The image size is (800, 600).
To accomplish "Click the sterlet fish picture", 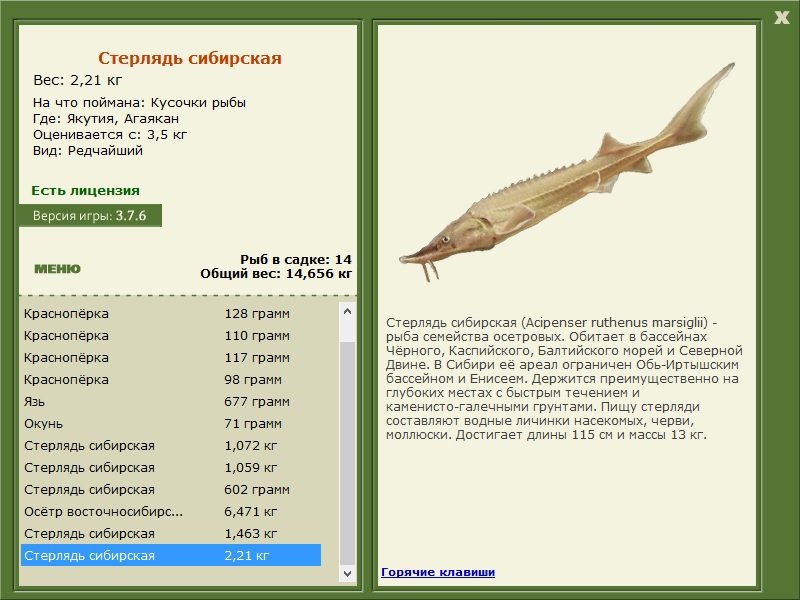I will 567,172.
